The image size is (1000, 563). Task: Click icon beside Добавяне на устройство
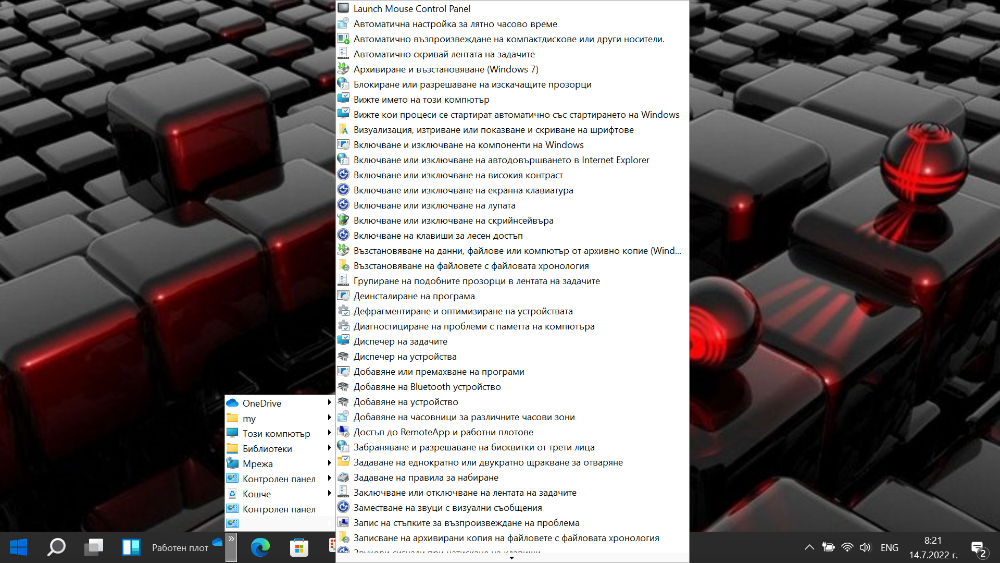pyautogui.click(x=343, y=402)
